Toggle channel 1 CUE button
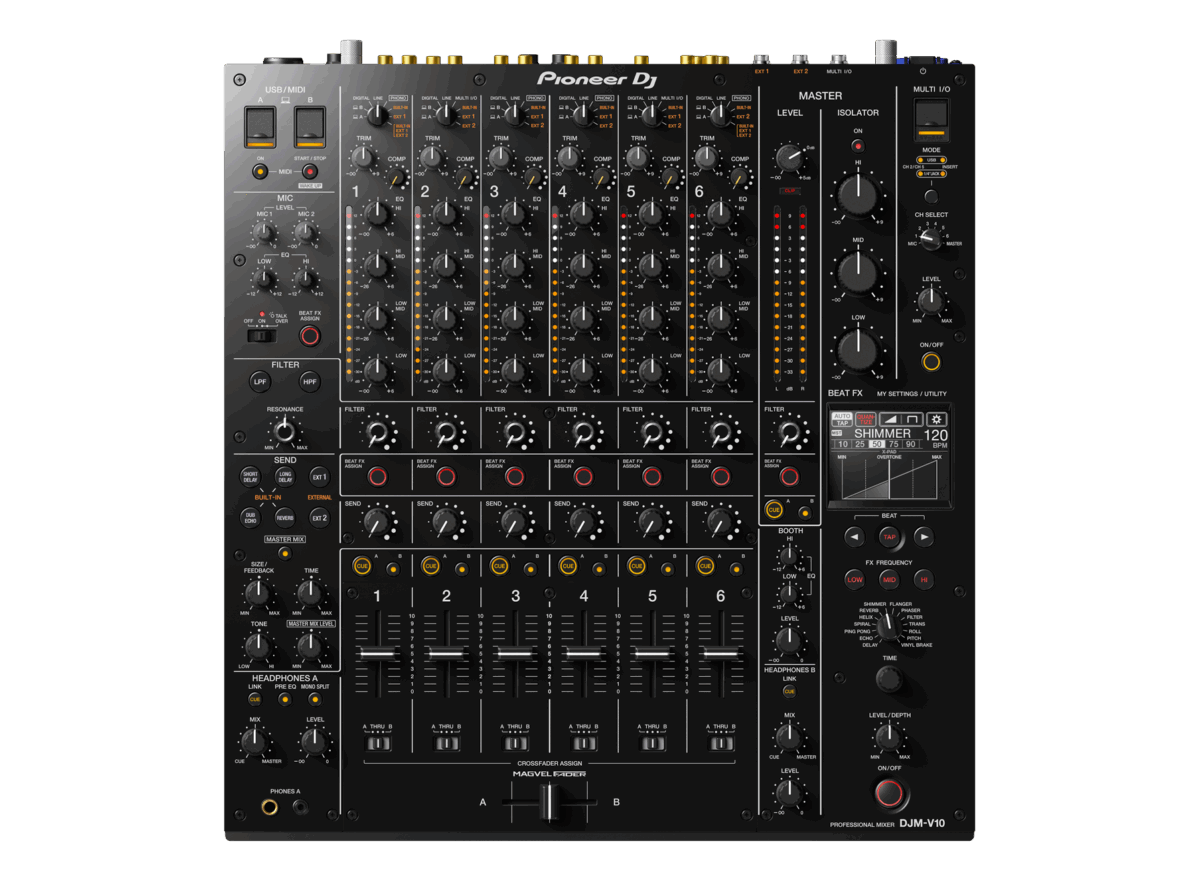The image size is (1200, 881). 362,566
